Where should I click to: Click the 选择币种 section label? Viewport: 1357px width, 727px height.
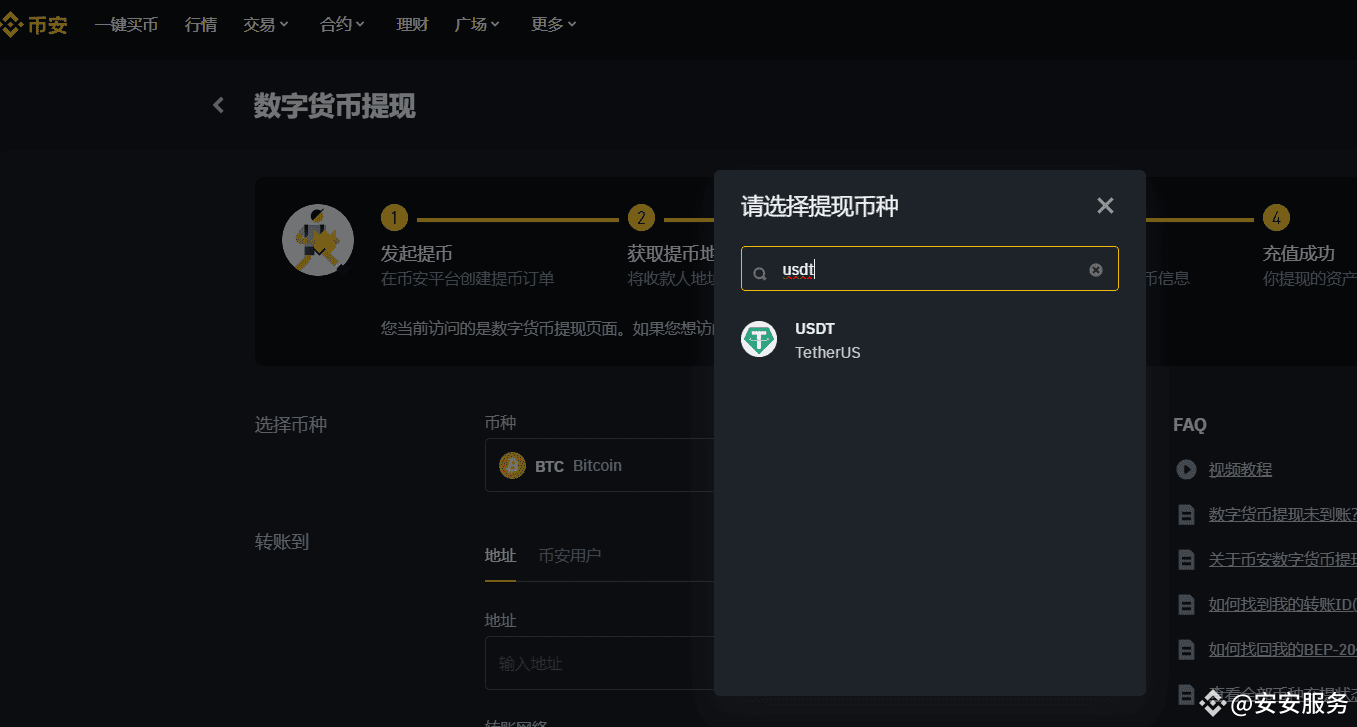tap(291, 425)
